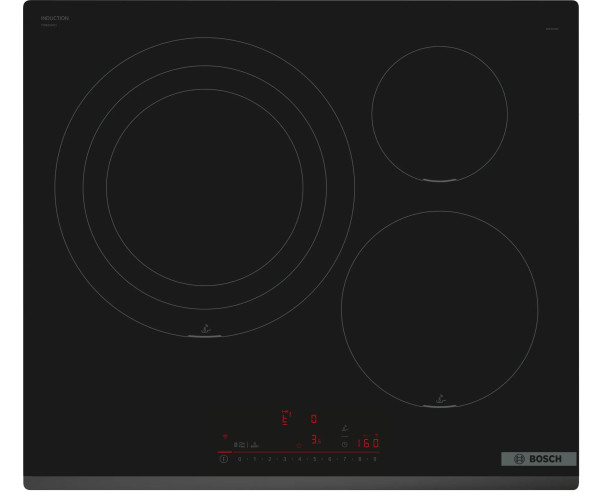
Task: Set power level 9 on the slider
Action: pyautogui.click(x=374, y=459)
